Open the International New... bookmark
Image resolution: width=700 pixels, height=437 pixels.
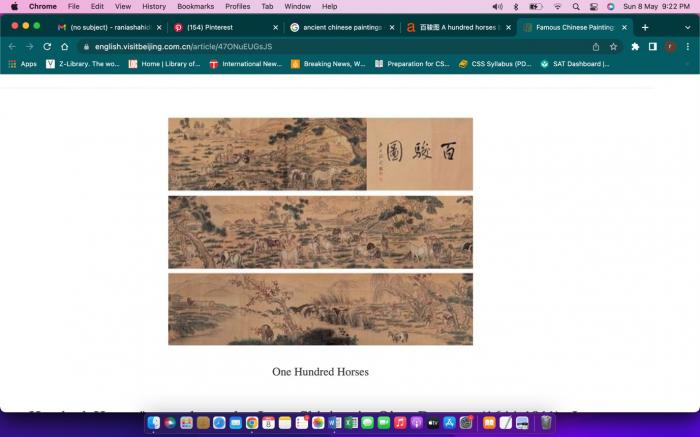pos(246,64)
